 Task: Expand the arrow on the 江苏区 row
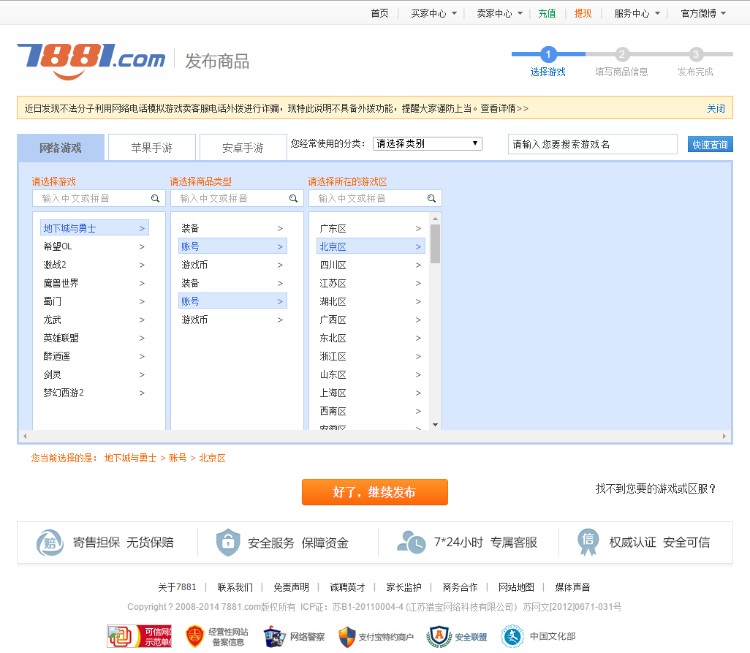pyautogui.click(x=418, y=283)
